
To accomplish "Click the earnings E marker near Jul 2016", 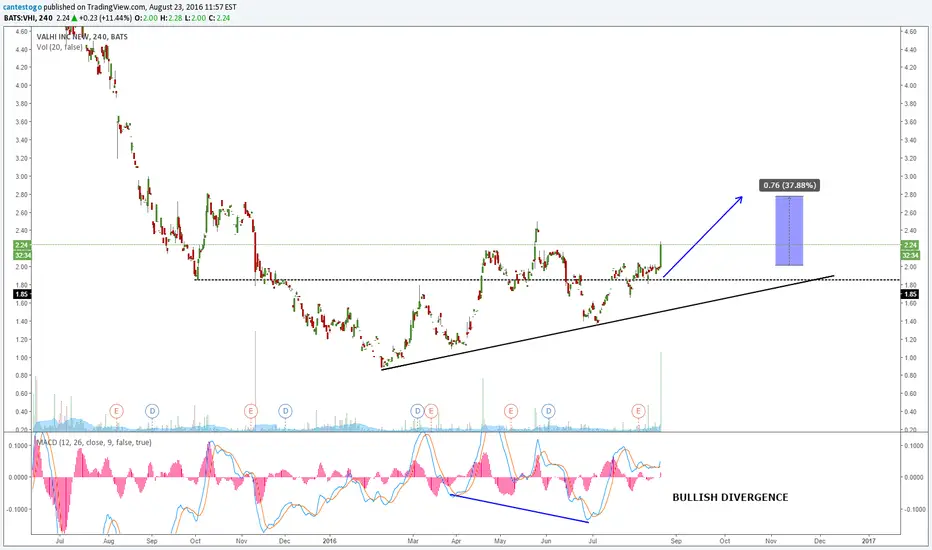I will [638, 411].
